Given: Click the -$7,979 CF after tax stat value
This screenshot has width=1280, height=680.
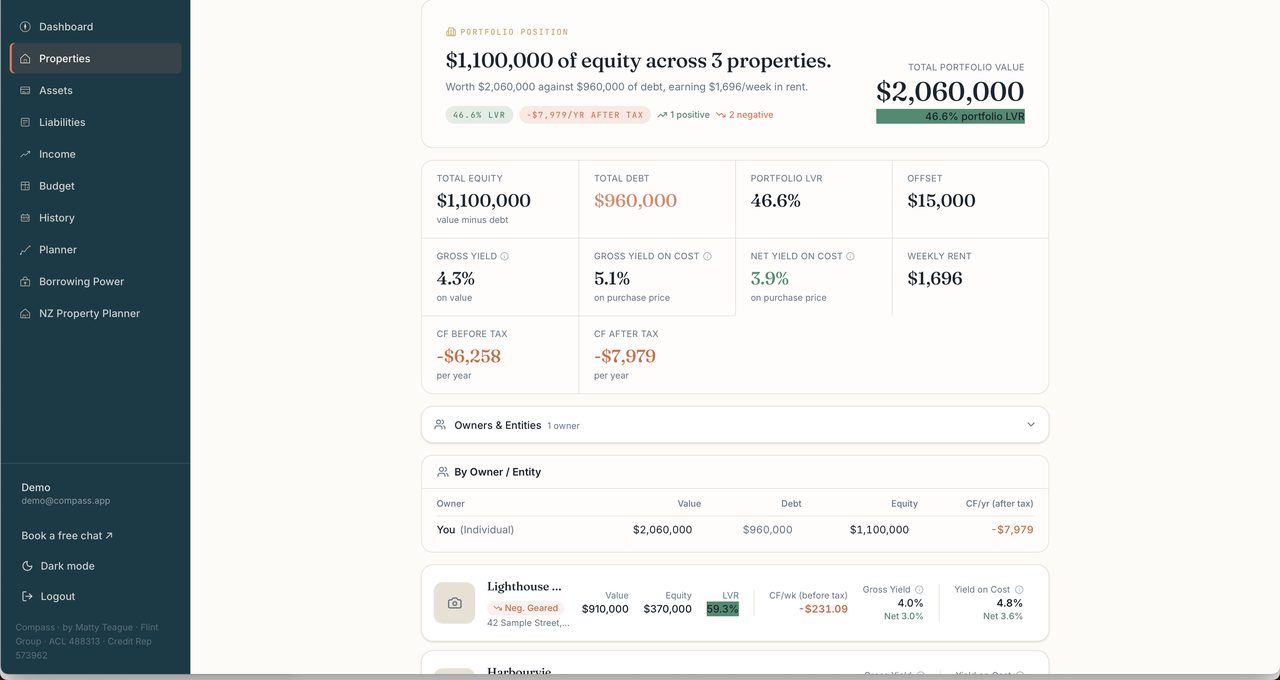Looking at the screenshot, I should pyautogui.click(x=625, y=357).
